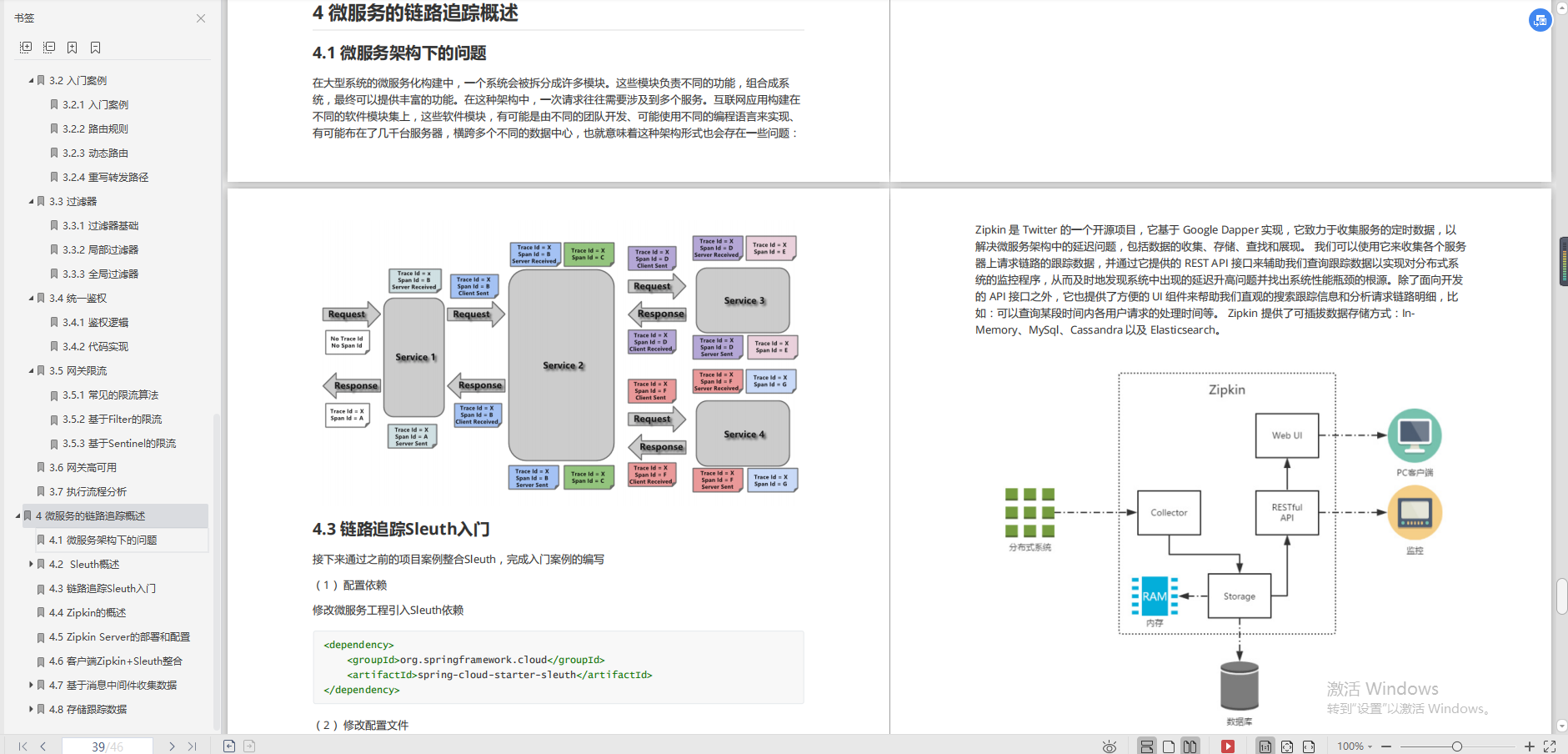Open bookmark 3.4.1 鉴权逻辑
Screen dimensions: 1568x754
click(95, 323)
